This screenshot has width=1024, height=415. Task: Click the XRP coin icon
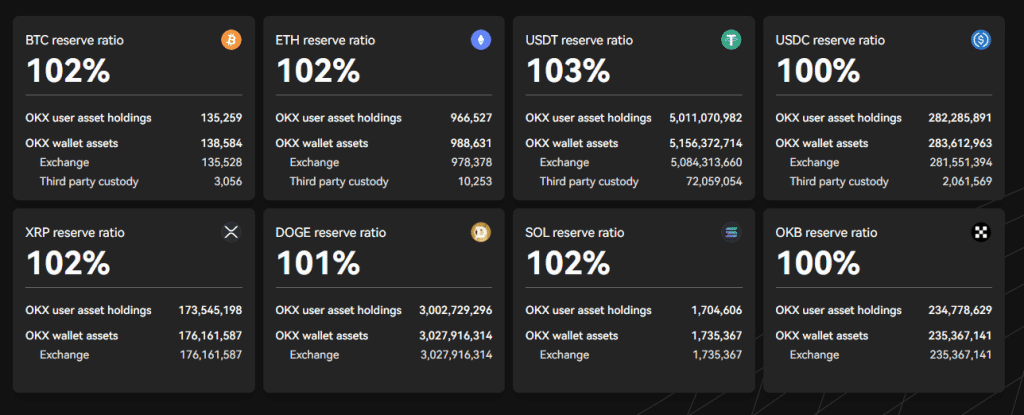coord(231,233)
